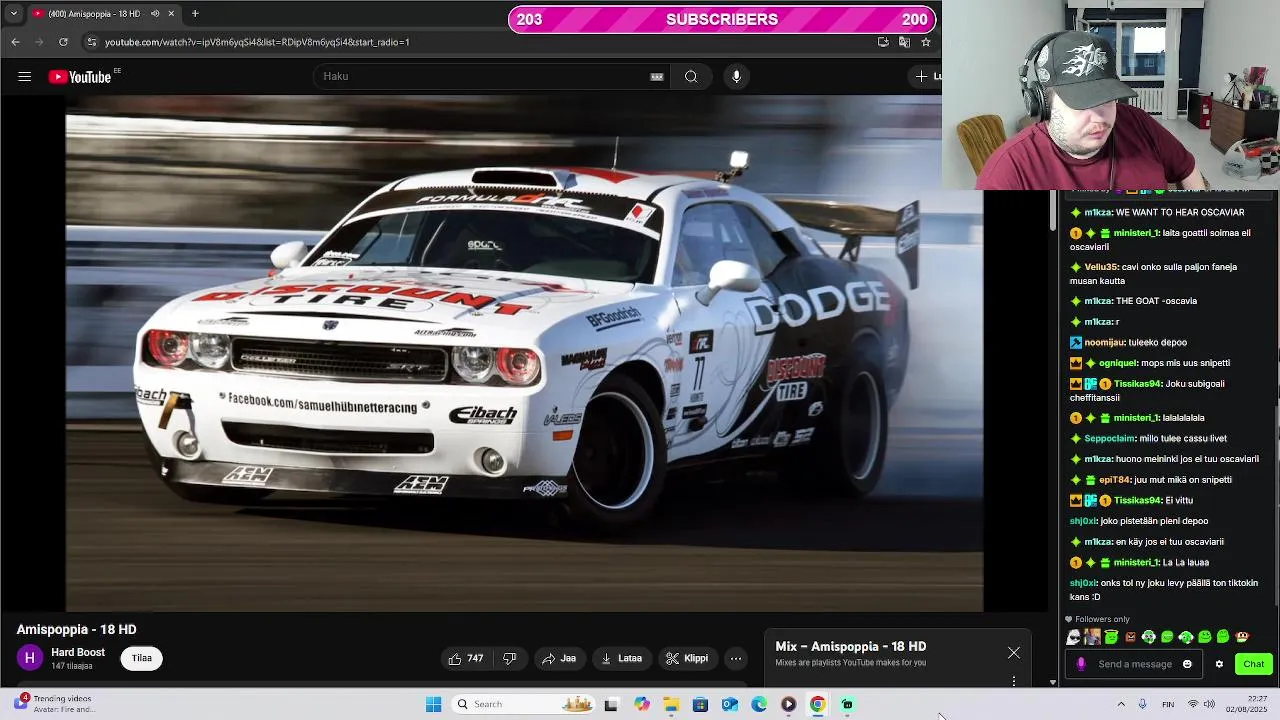Pick the monkey emote in the chat row
This screenshot has width=1280, height=720.
click(x=1242, y=637)
